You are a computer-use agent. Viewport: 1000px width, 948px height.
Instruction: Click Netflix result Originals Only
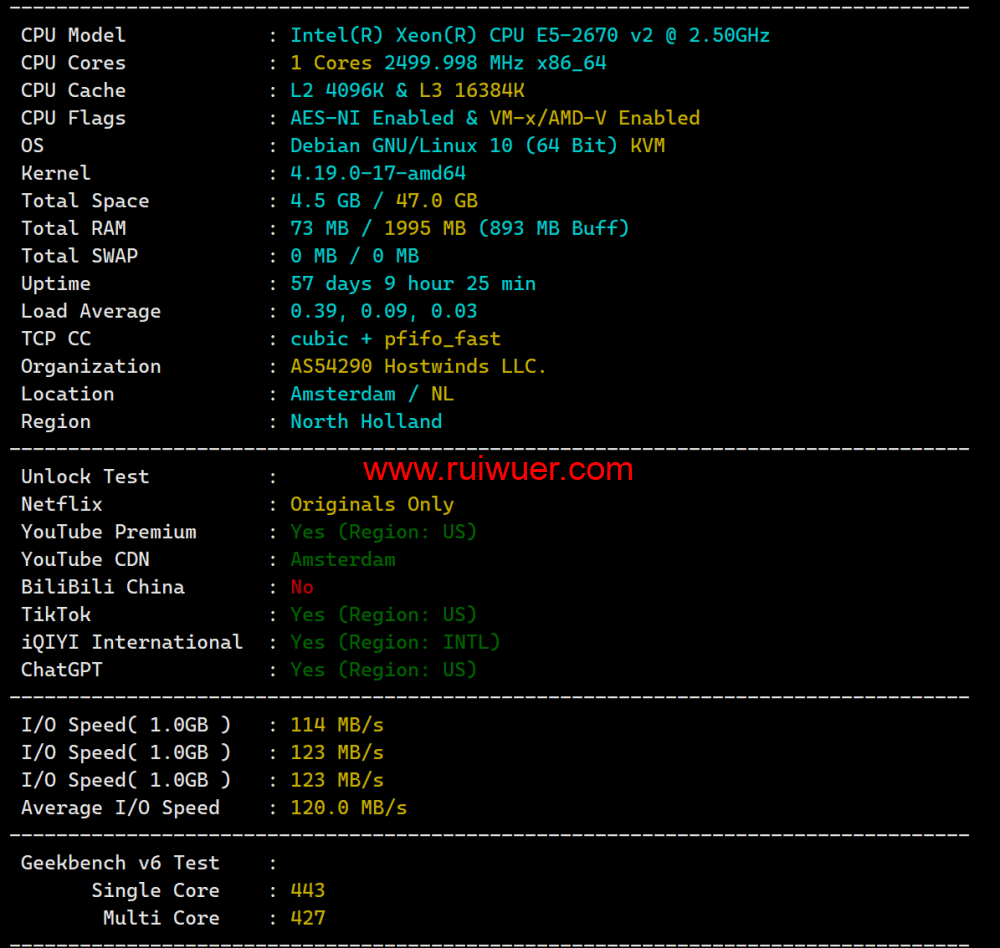coord(372,505)
